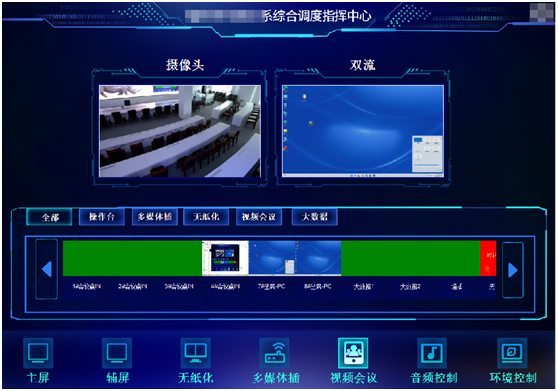The width and height of the screenshot is (558, 391).
Task: Switch to the 大数据 filter tab
Action: [x=315, y=217]
